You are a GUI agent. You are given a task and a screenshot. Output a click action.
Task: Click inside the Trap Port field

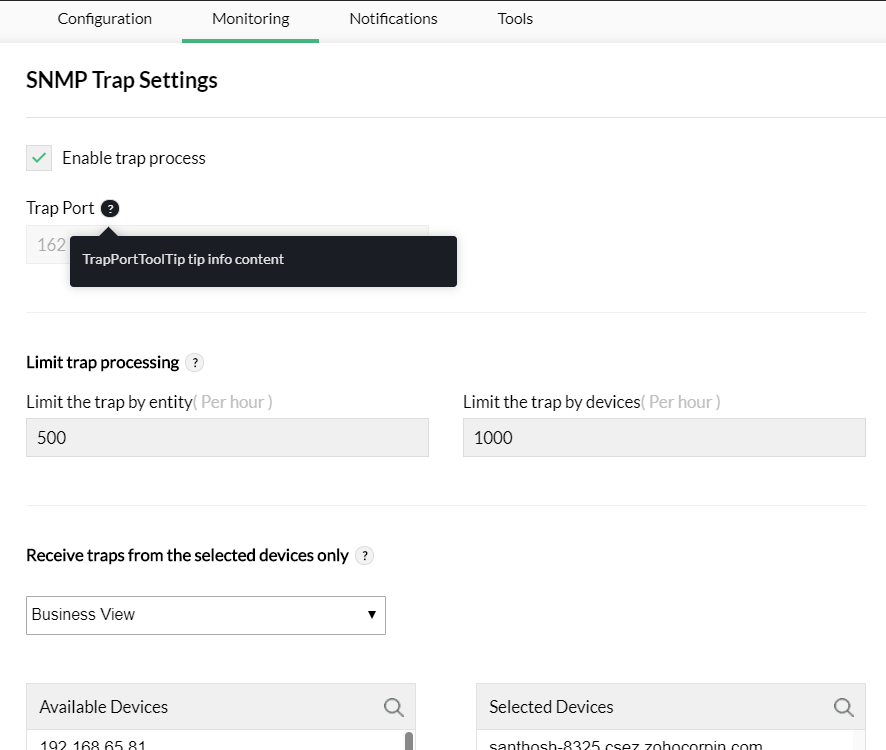[x=50, y=244]
